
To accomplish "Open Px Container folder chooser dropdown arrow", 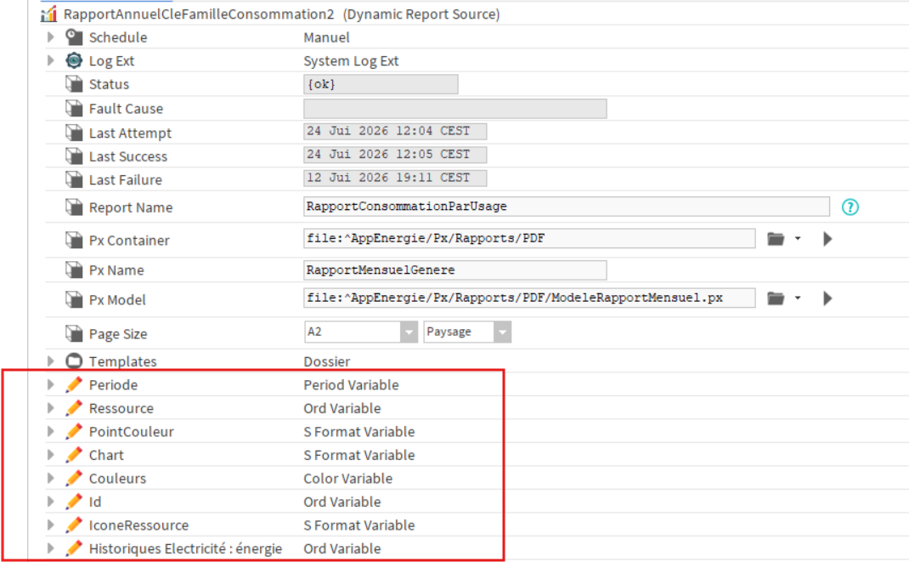I will pyautogui.click(x=798, y=238).
